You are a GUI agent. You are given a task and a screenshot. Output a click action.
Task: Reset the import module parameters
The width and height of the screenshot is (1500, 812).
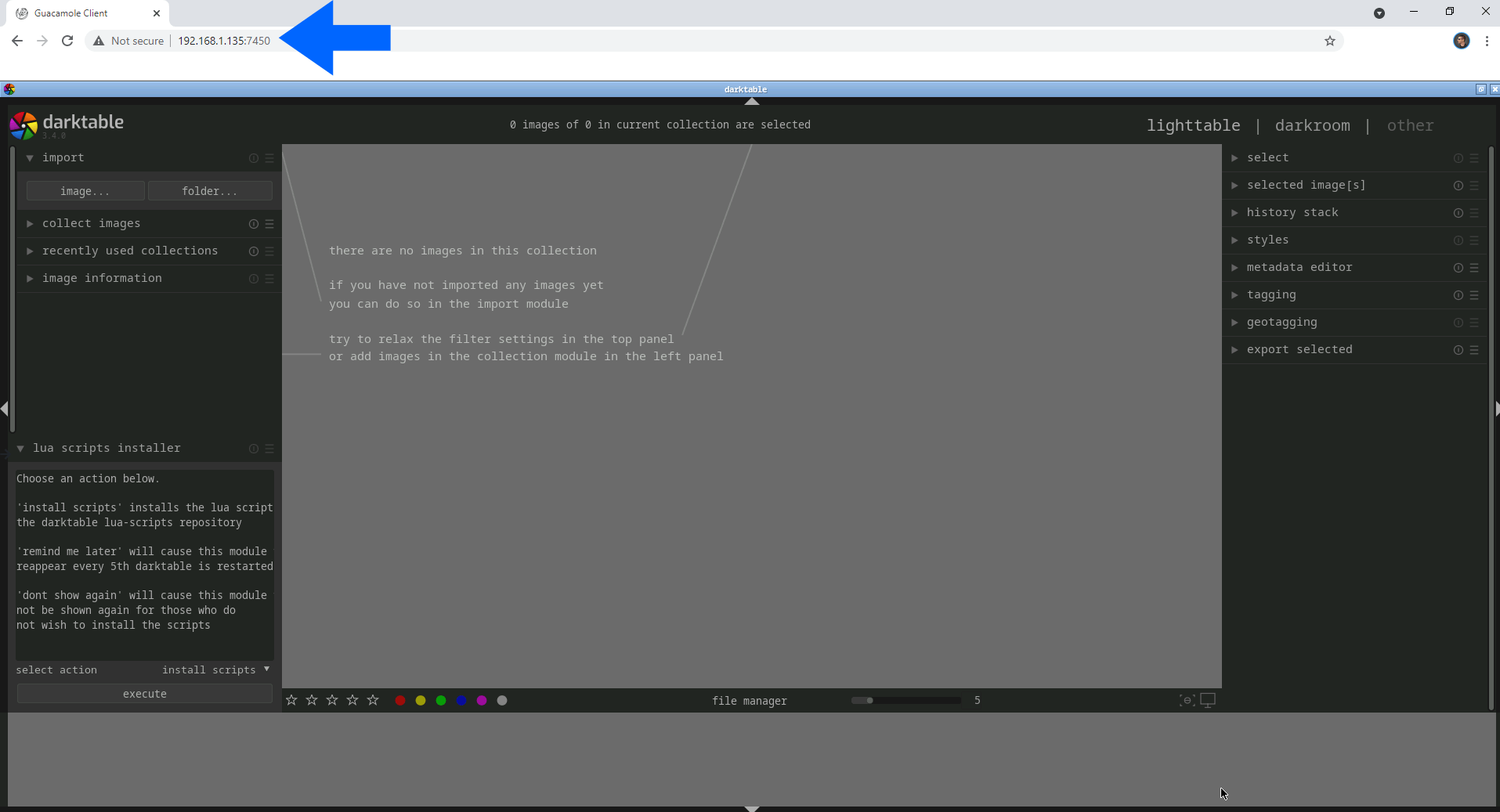point(254,158)
